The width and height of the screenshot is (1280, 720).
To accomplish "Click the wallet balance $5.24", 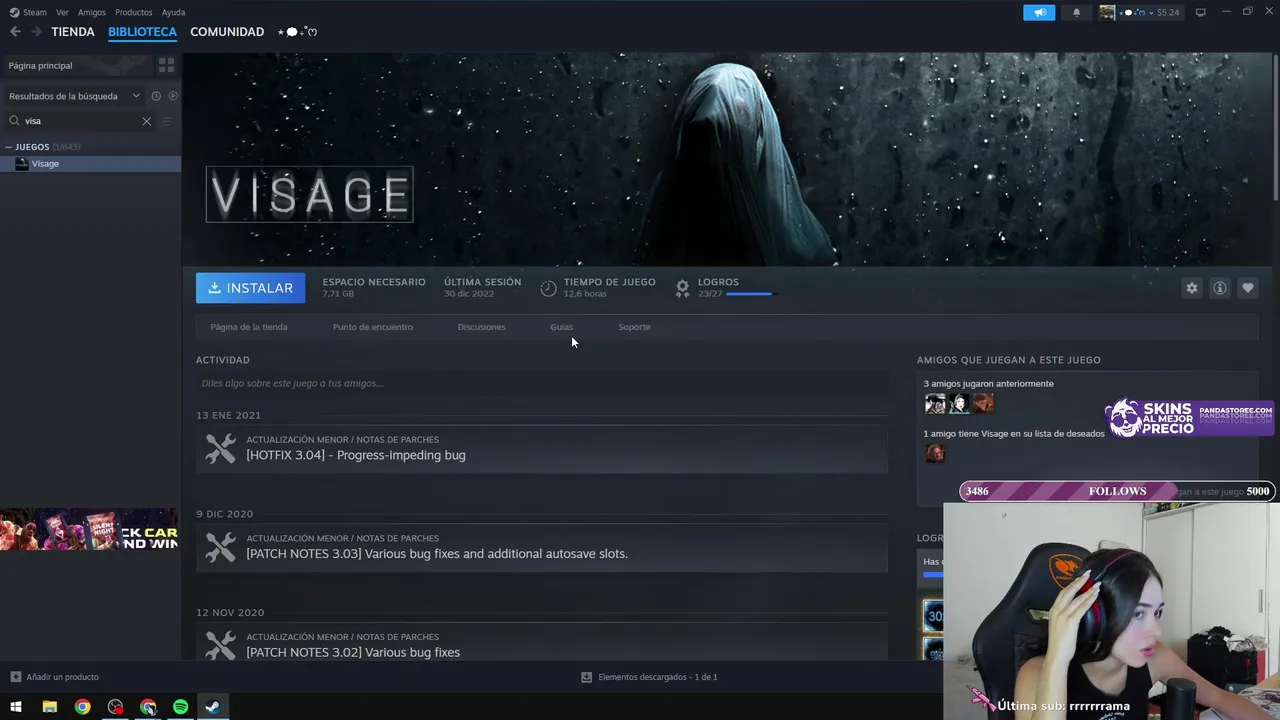I will [x=1167, y=12].
